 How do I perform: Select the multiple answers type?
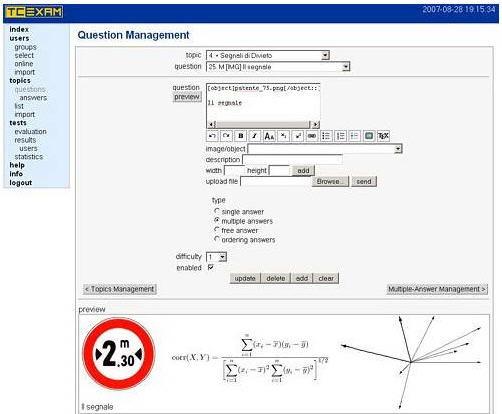217,220
